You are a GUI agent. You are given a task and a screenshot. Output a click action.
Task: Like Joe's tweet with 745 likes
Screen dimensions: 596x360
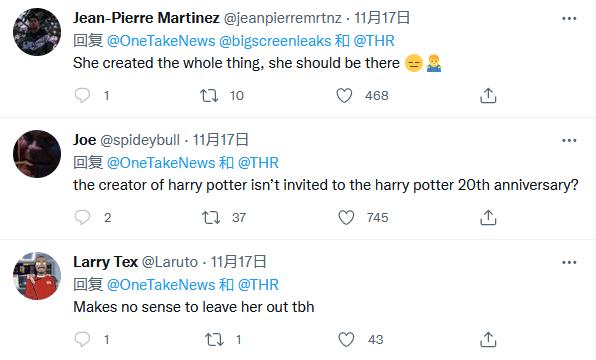pos(346,217)
